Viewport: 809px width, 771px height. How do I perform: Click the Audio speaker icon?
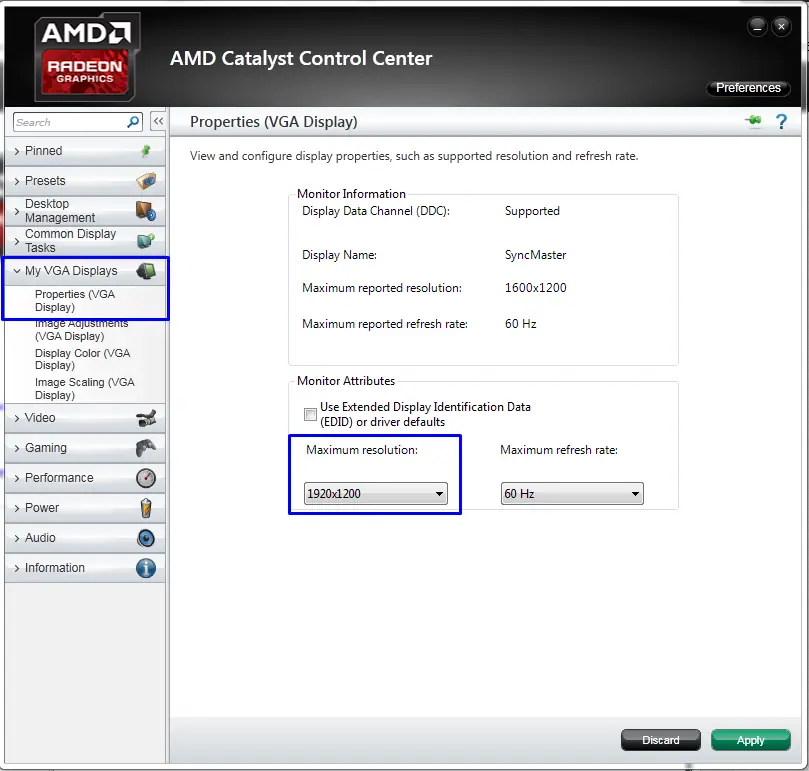146,538
